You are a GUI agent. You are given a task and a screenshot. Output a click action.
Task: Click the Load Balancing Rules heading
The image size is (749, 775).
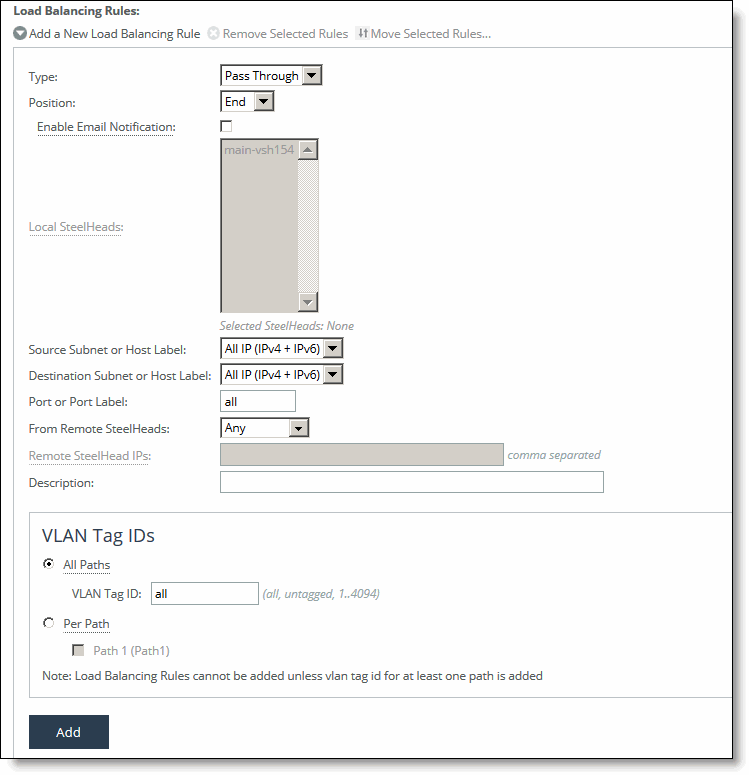(77, 11)
